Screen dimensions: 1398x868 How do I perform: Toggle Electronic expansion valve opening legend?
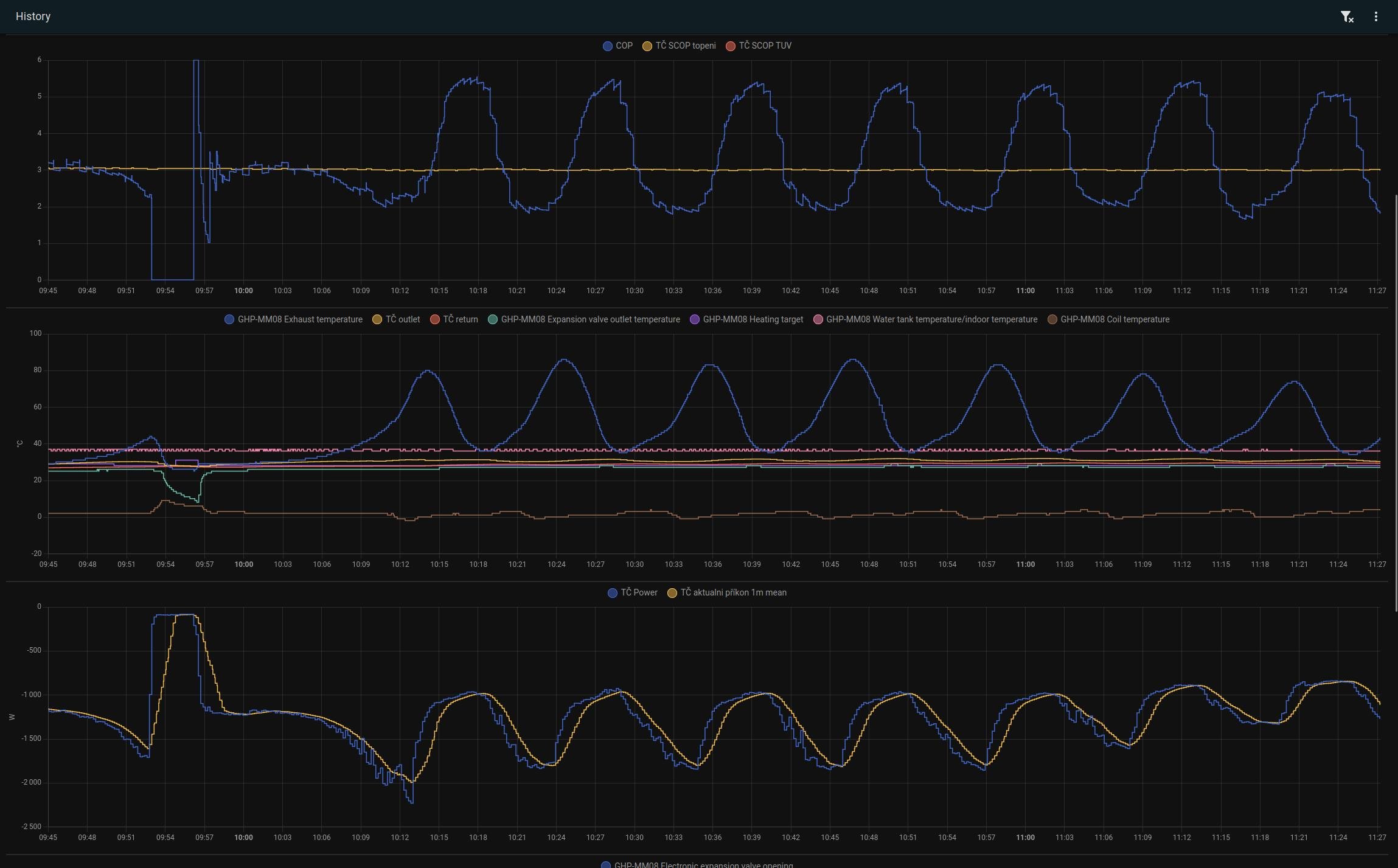(703, 864)
